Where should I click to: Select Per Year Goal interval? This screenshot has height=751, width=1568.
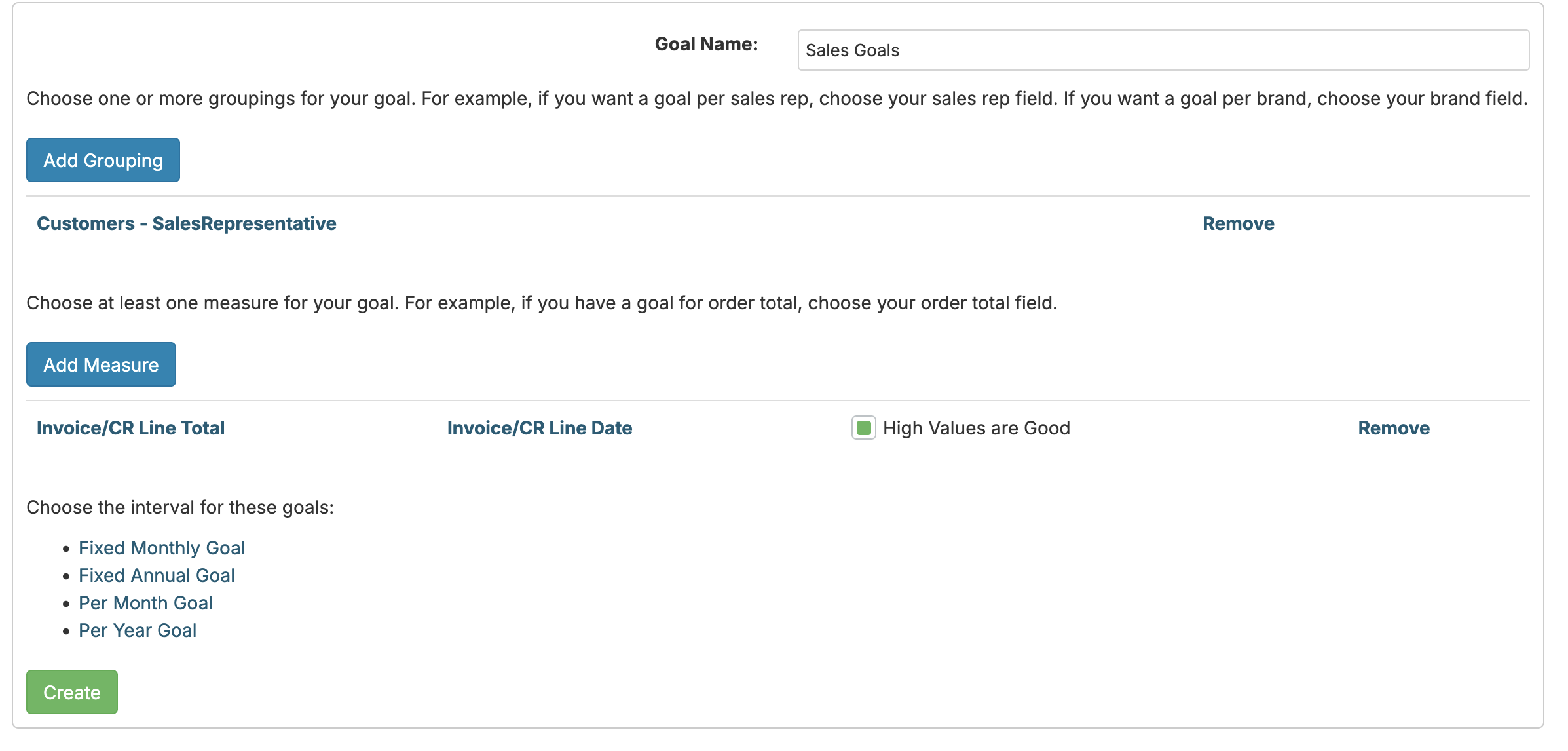(x=137, y=631)
